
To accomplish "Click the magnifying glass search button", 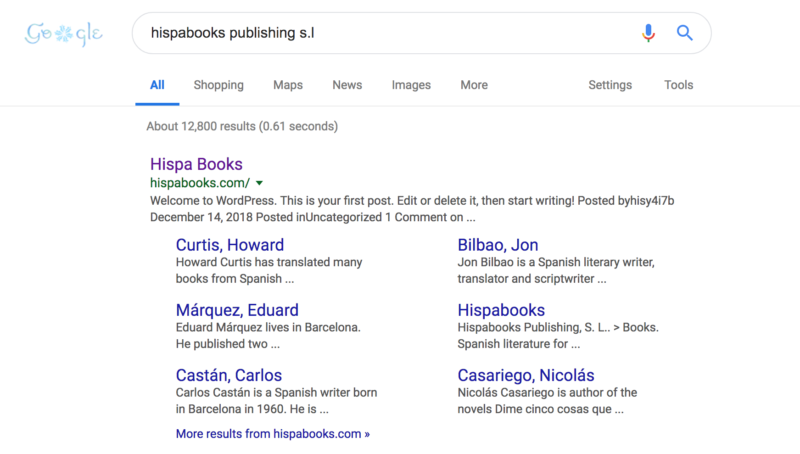I will [x=685, y=33].
